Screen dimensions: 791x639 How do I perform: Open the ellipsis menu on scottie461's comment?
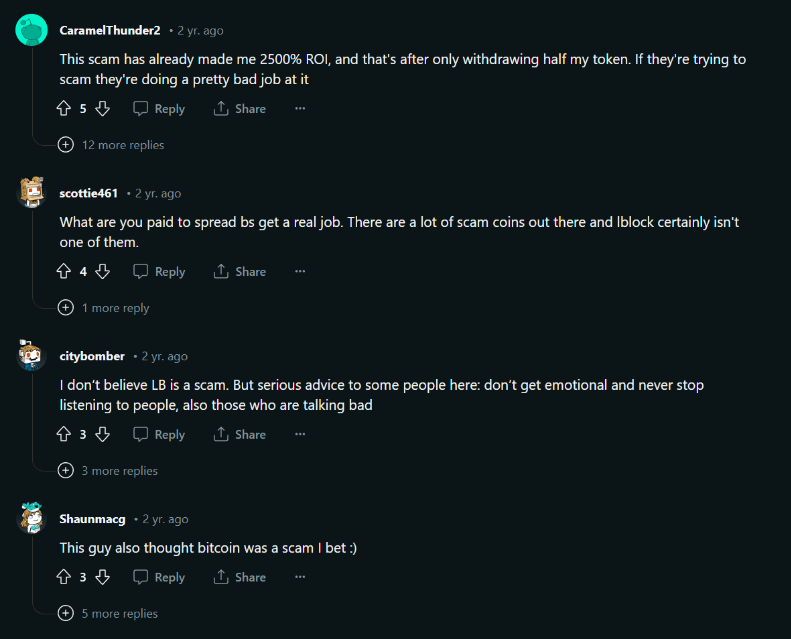pos(300,271)
